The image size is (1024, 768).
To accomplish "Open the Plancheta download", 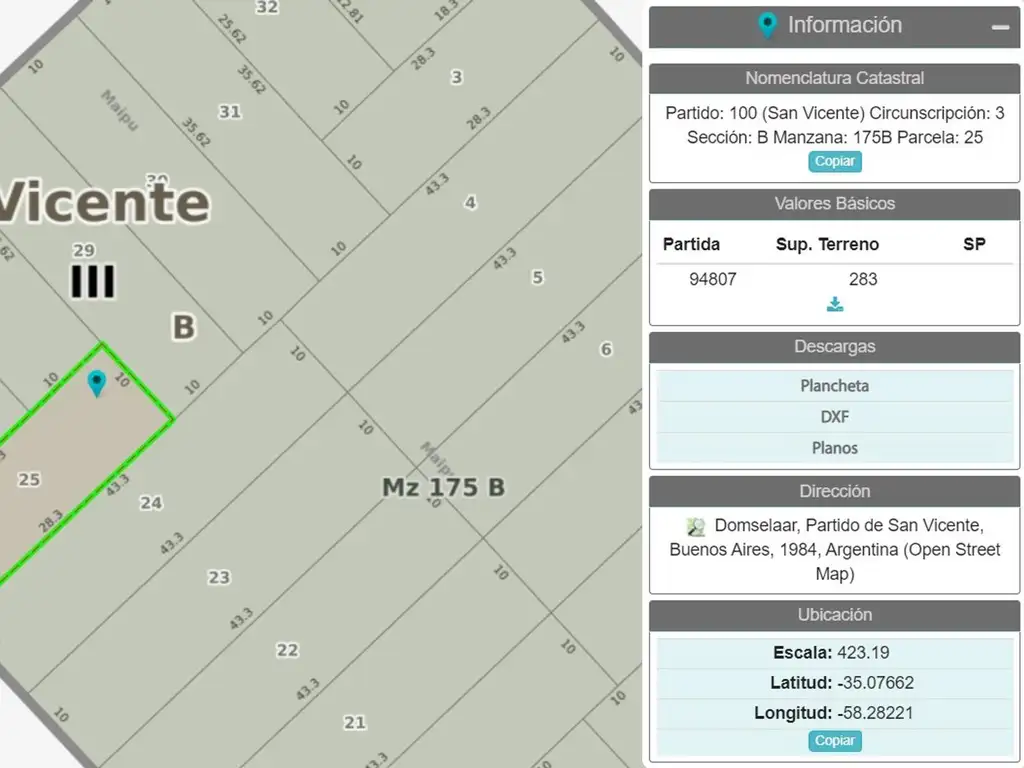I will tap(834, 386).
